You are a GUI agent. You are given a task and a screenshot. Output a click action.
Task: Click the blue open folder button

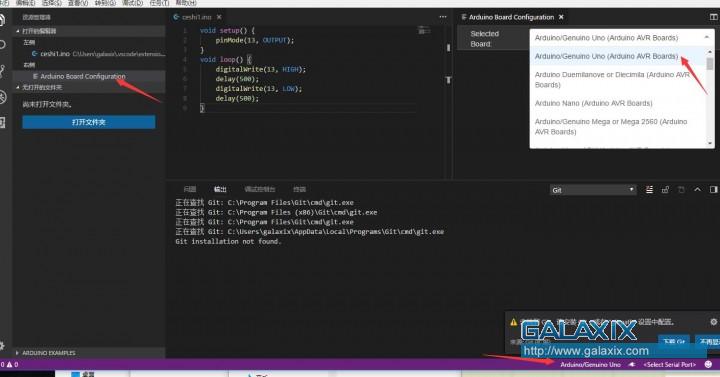click(89, 122)
